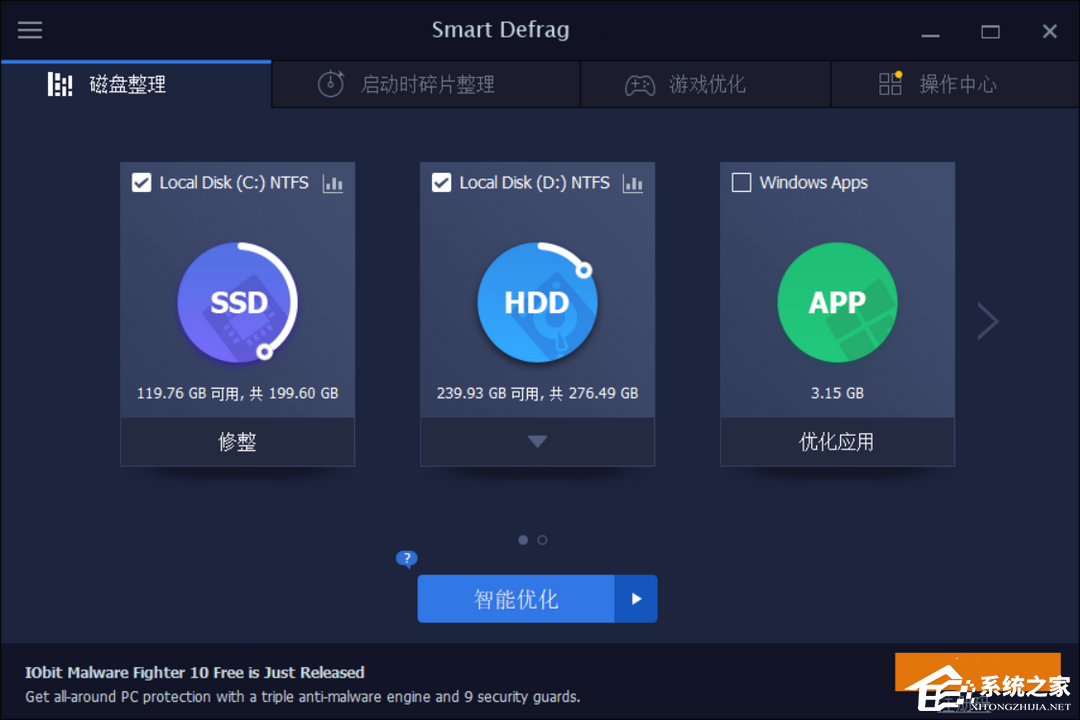
Task: Click the Windows Apps 3.15 GB text
Action: click(x=837, y=393)
